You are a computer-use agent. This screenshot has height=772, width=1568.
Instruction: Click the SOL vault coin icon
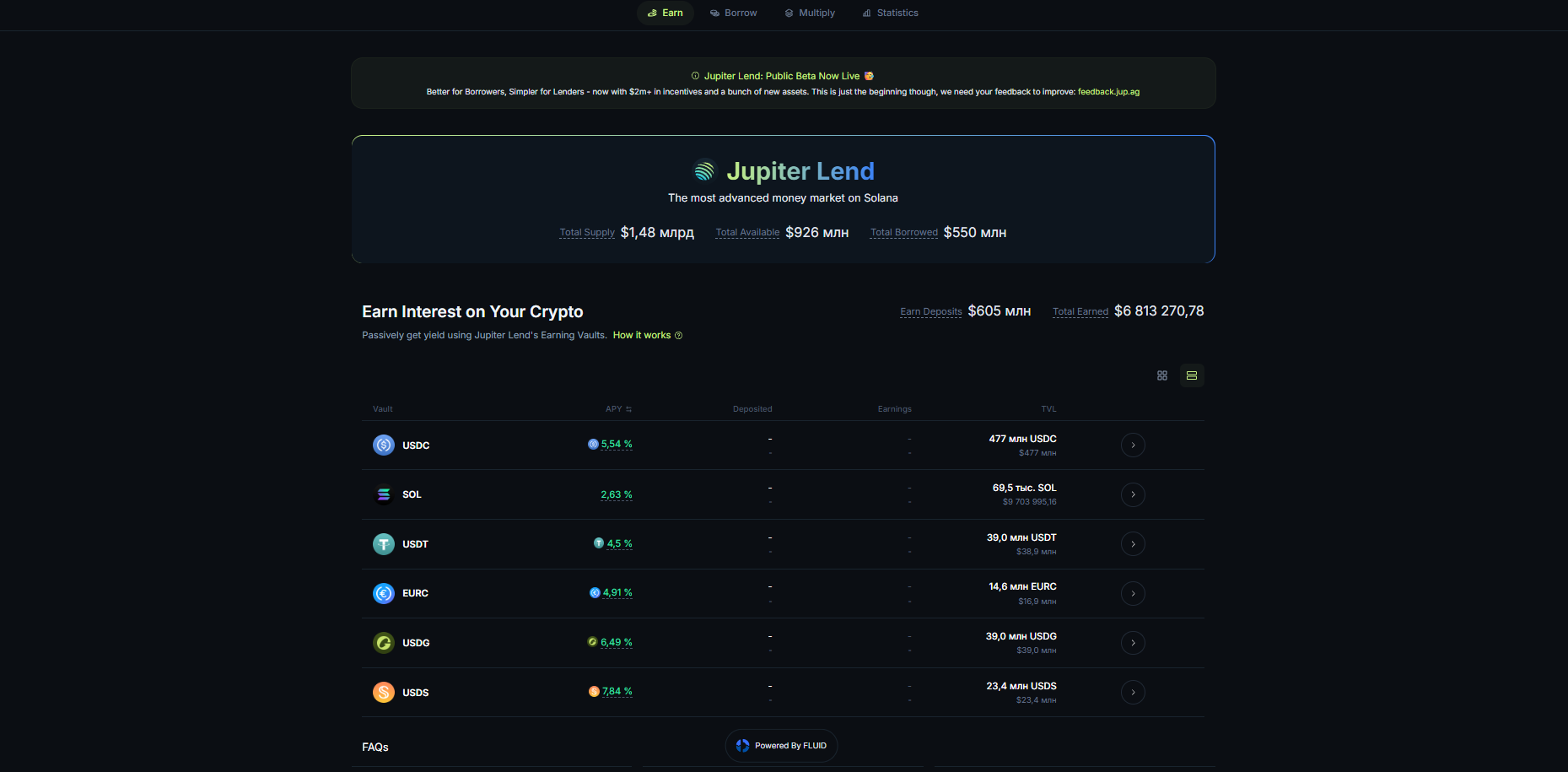383,494
